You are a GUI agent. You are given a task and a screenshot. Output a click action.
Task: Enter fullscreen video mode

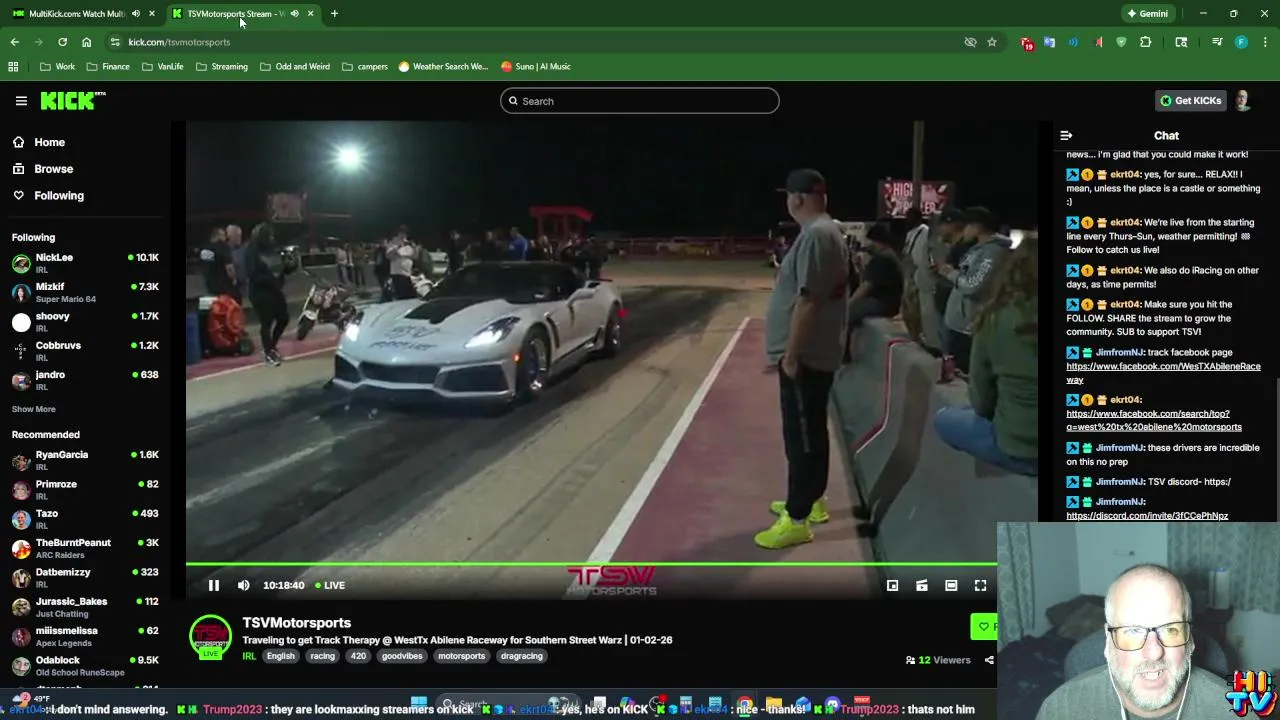point(981,585)
